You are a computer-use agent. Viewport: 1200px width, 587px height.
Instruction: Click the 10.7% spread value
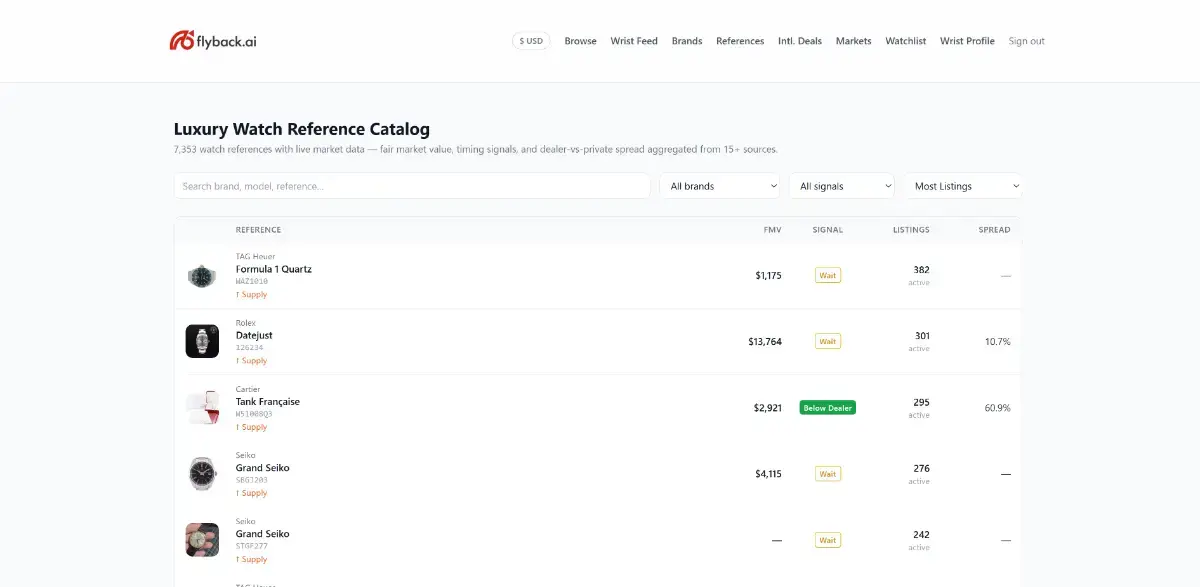(x=997, y=342)
